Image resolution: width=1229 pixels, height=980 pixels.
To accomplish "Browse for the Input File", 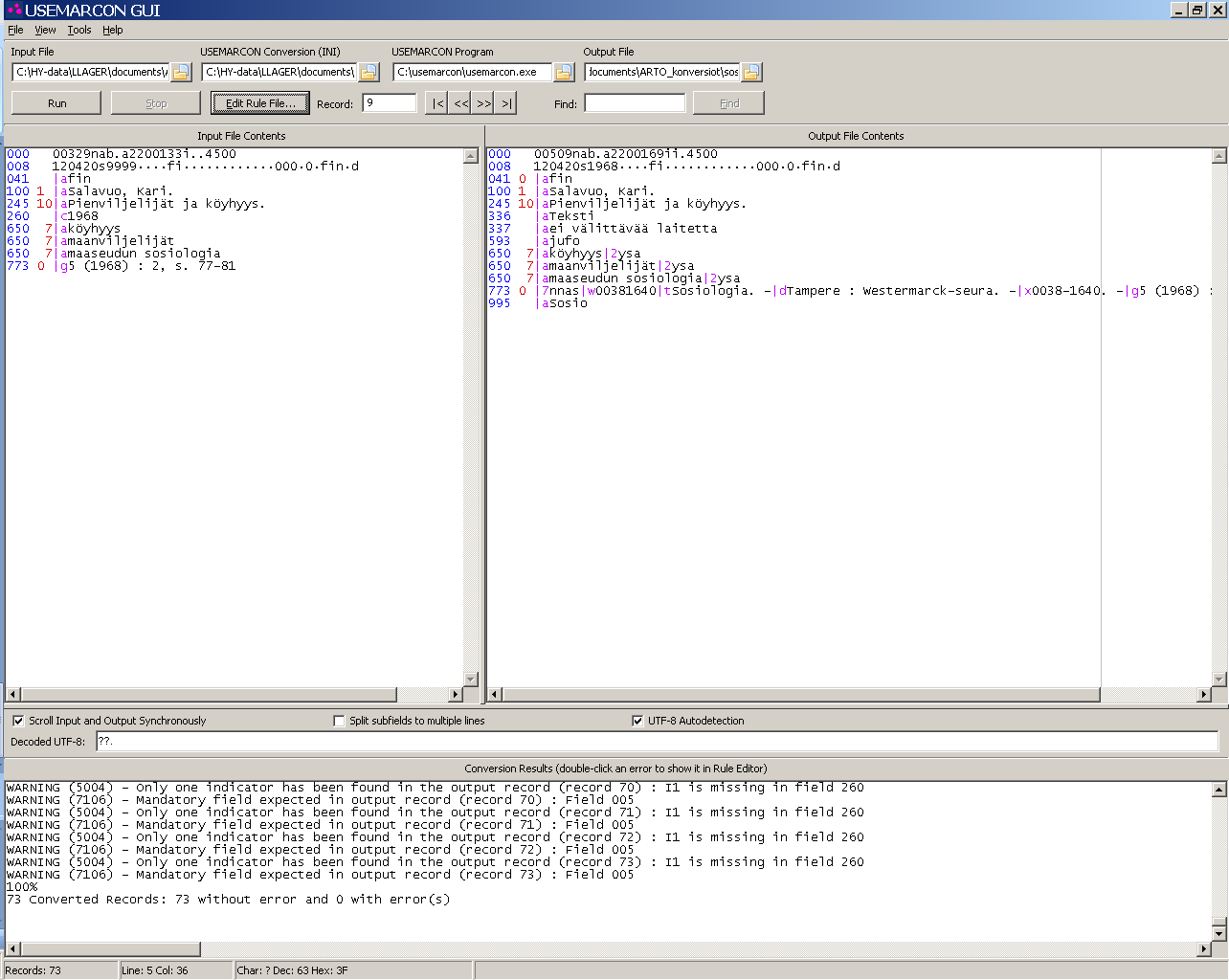I will (181, 72).
